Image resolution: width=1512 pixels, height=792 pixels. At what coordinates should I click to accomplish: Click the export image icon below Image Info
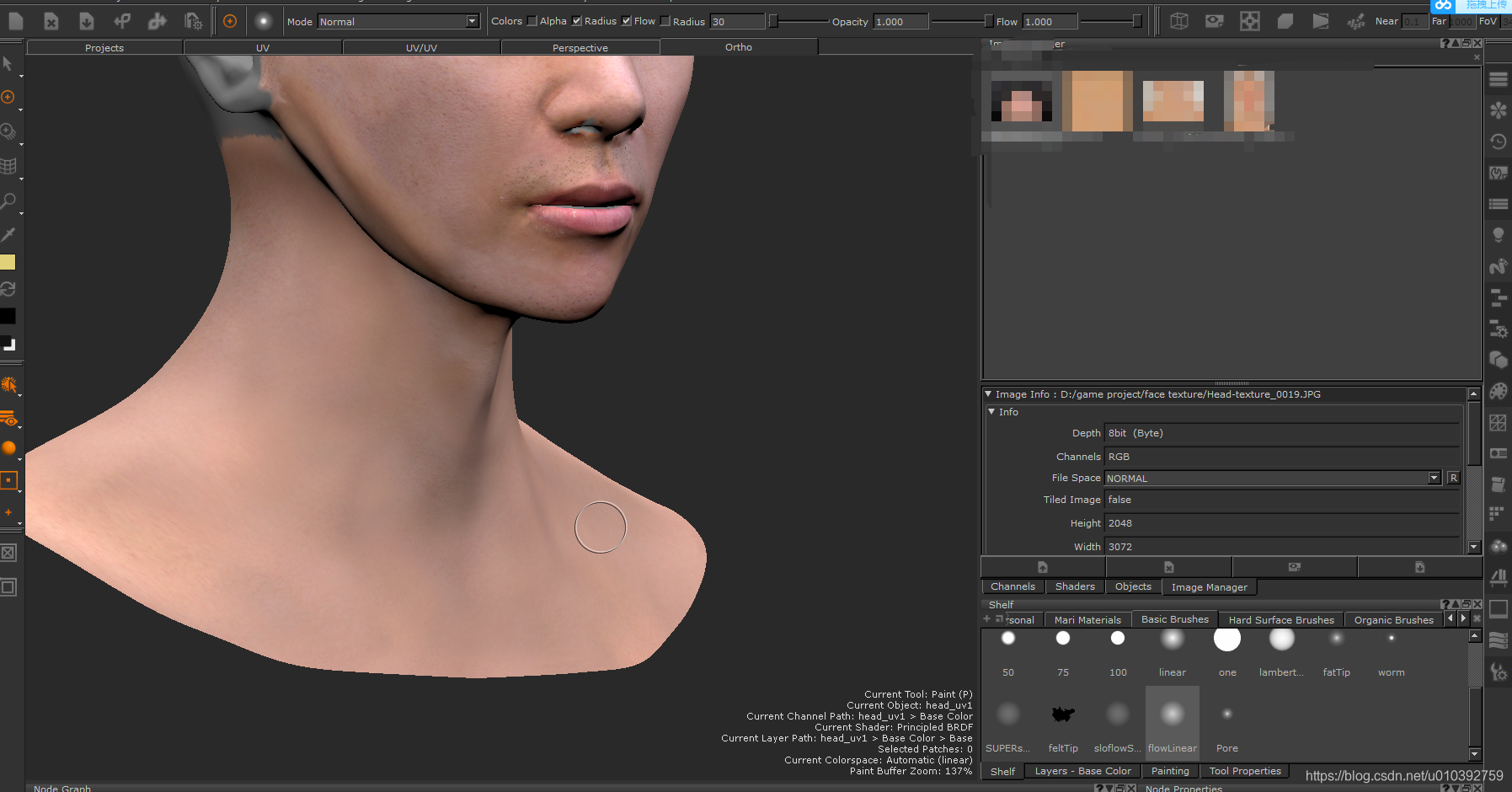(x=1419, y=567)
